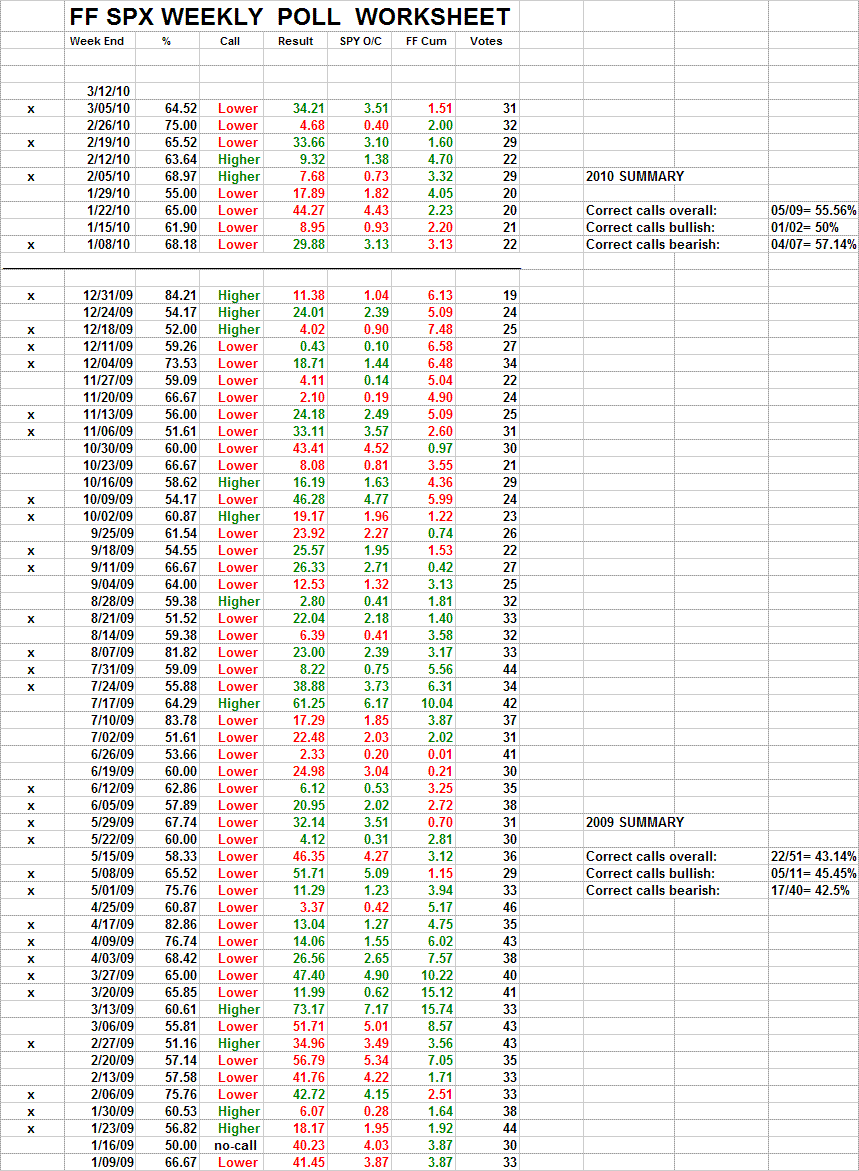Viewport: 859px width, 1171px height.
Task: Click Result value 0.43 in 12/11/09 row
Action: coord(312,347)
